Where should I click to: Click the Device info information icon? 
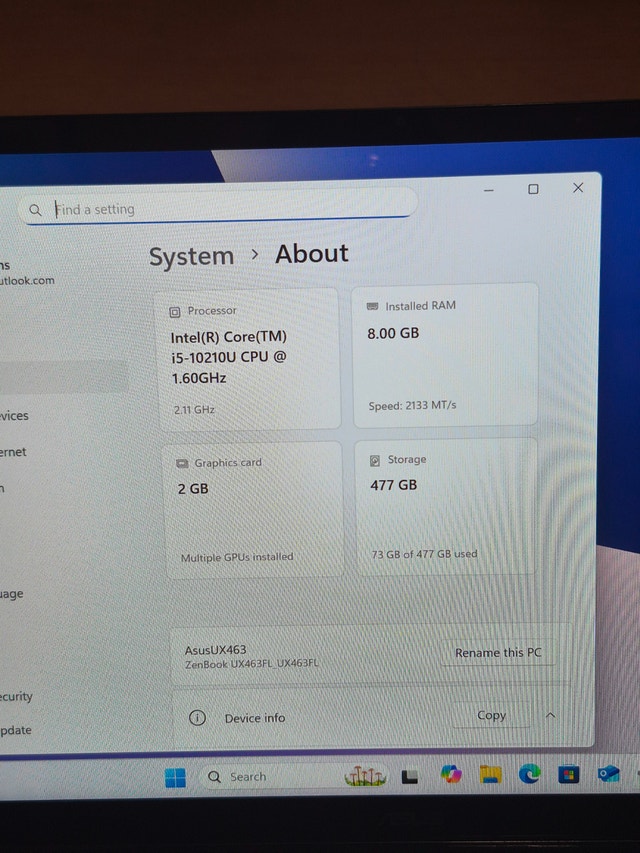click(x=197, y=718)
